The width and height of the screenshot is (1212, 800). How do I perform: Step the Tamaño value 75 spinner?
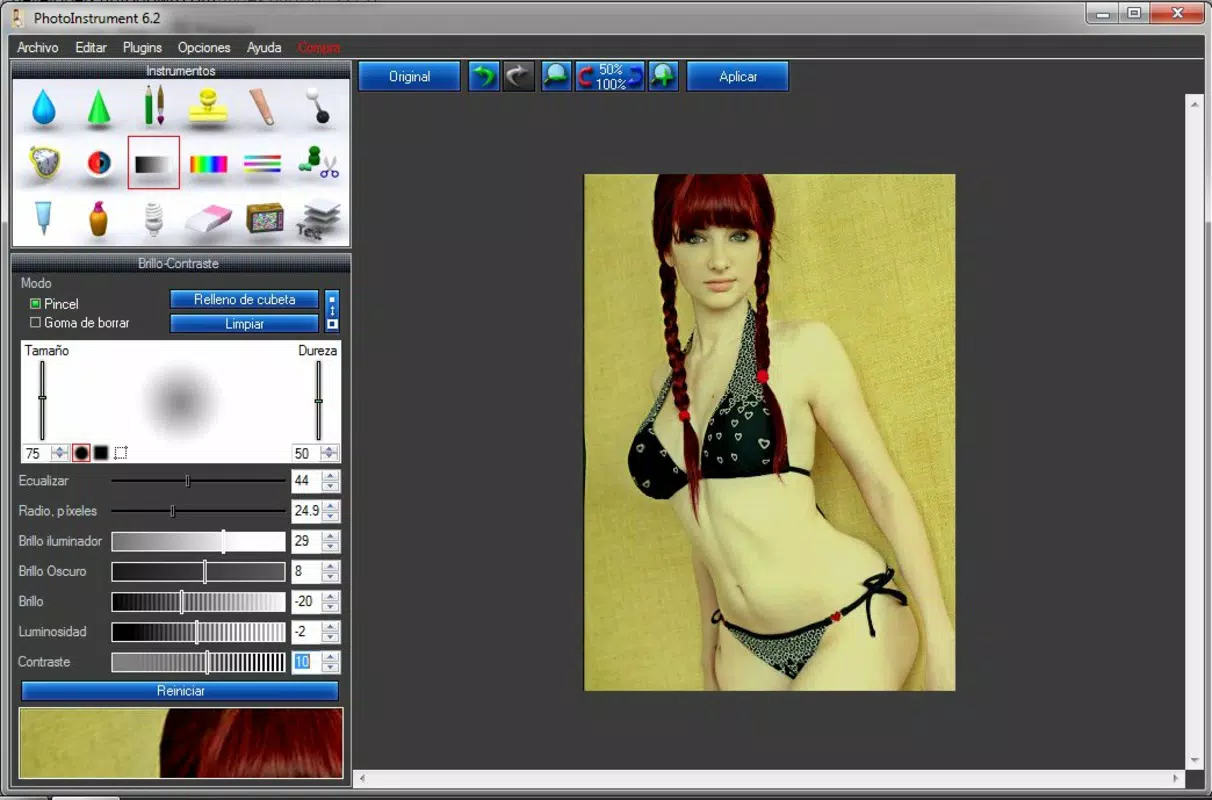(x=60, y=453)
